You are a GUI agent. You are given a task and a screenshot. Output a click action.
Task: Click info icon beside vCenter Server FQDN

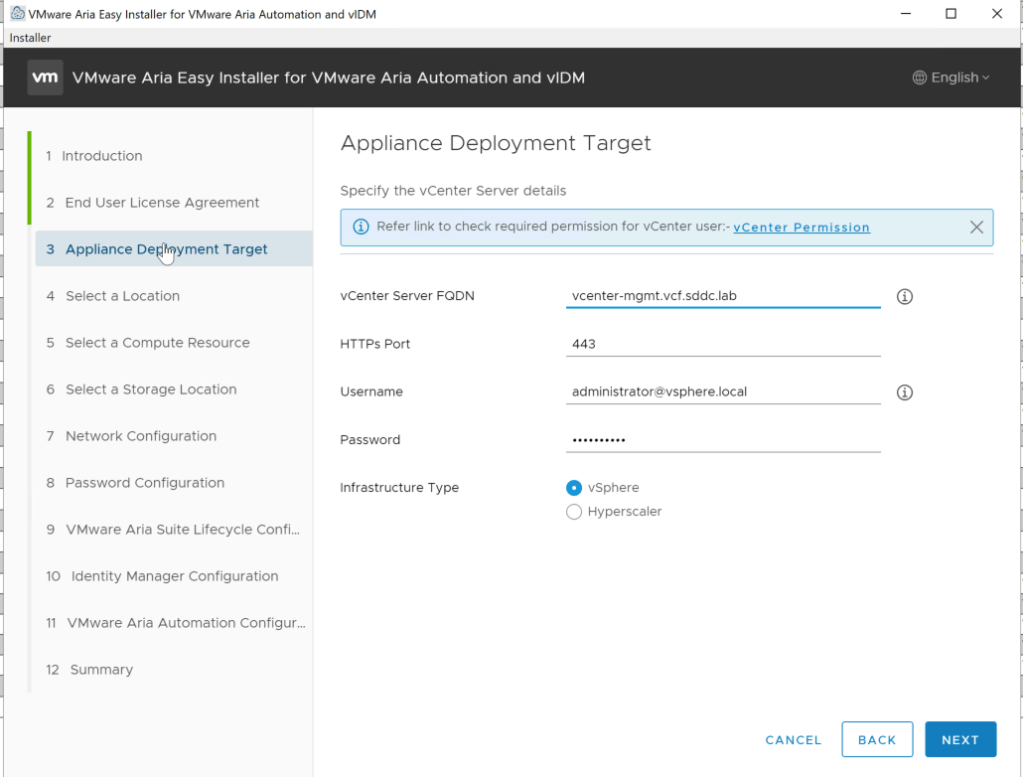[x=905, y=297]
